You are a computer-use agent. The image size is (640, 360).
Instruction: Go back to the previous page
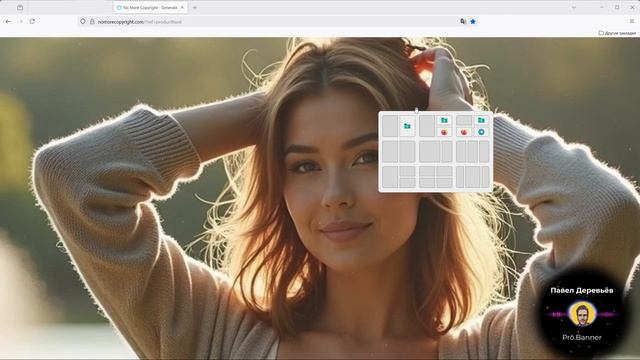pos(9,21)
